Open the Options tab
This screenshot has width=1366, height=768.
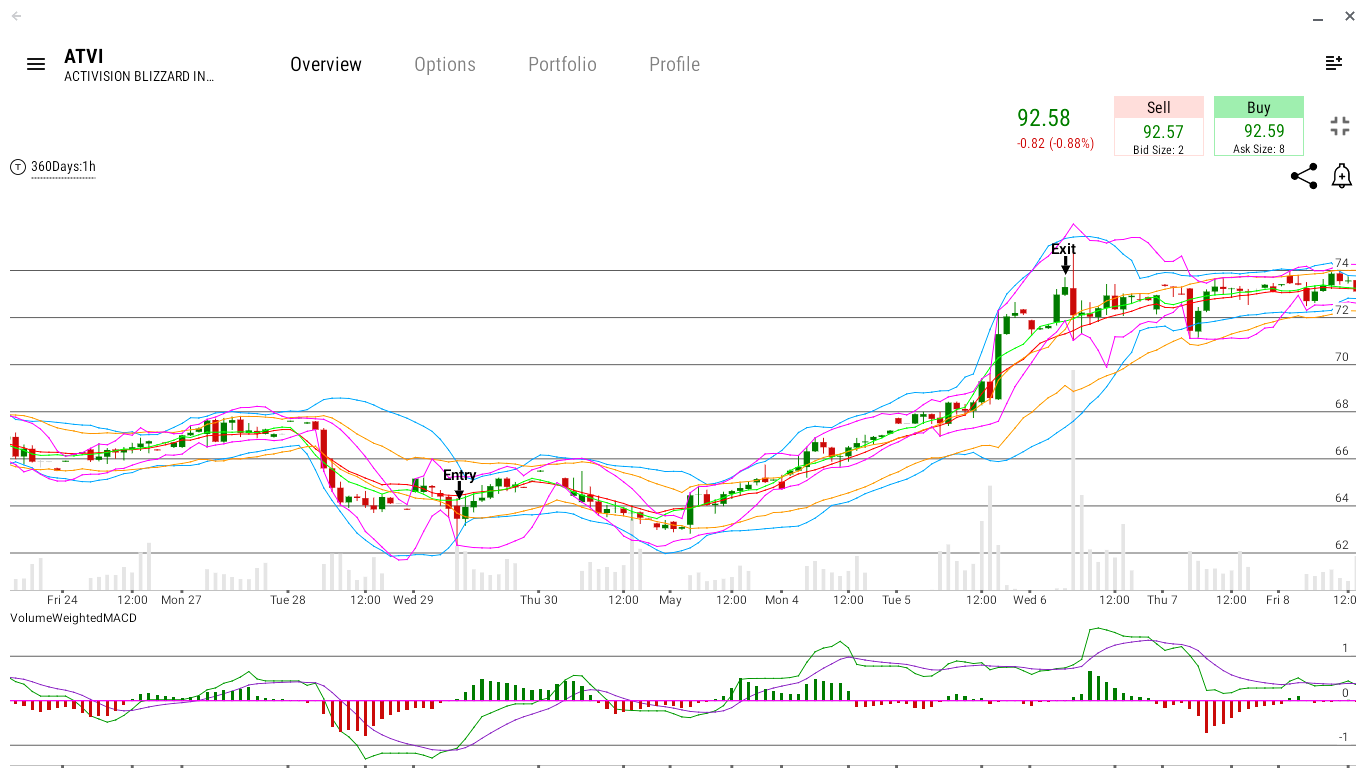(445, 64)
